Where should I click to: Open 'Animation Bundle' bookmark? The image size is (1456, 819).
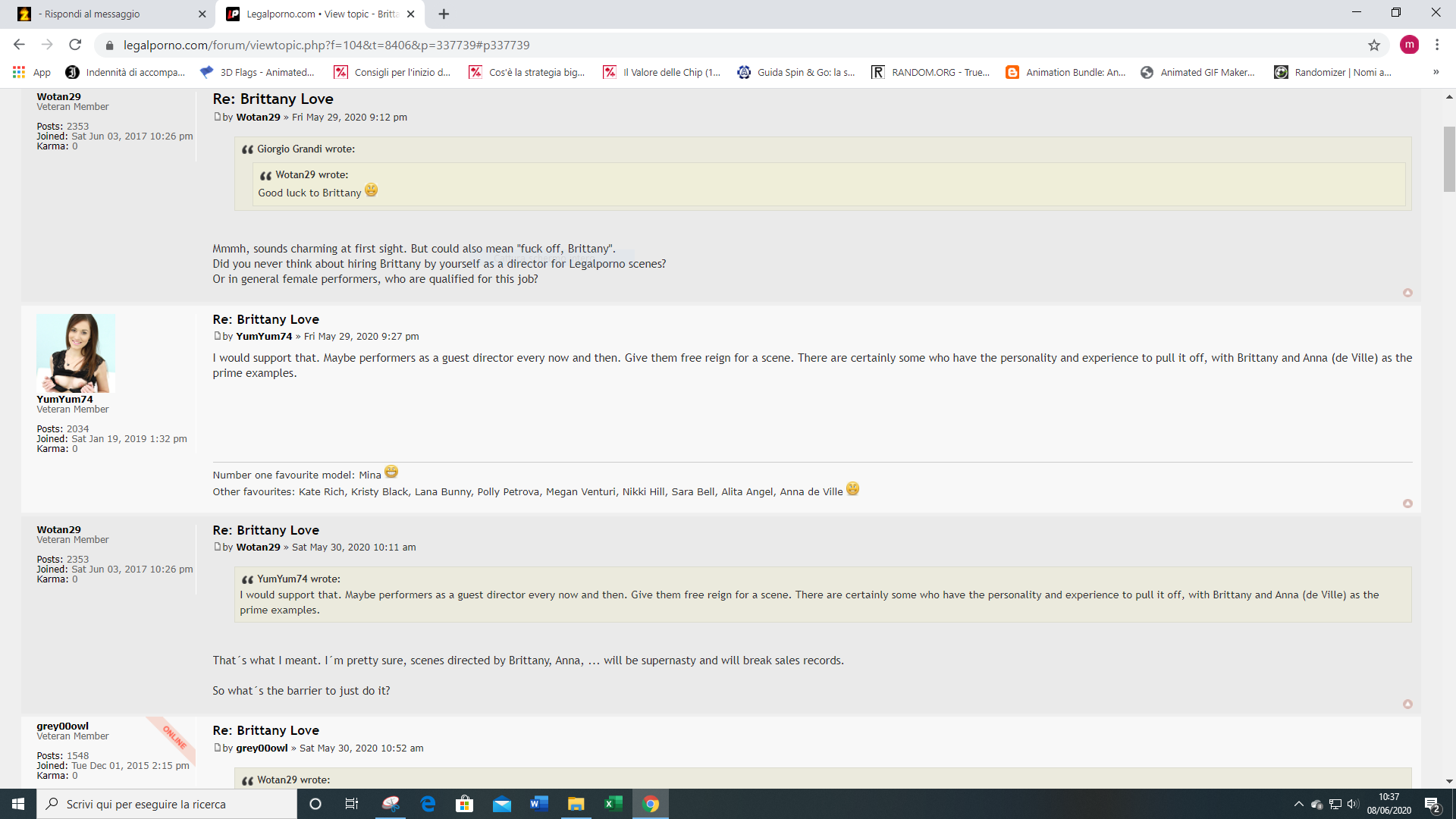tap(1065, 72)
